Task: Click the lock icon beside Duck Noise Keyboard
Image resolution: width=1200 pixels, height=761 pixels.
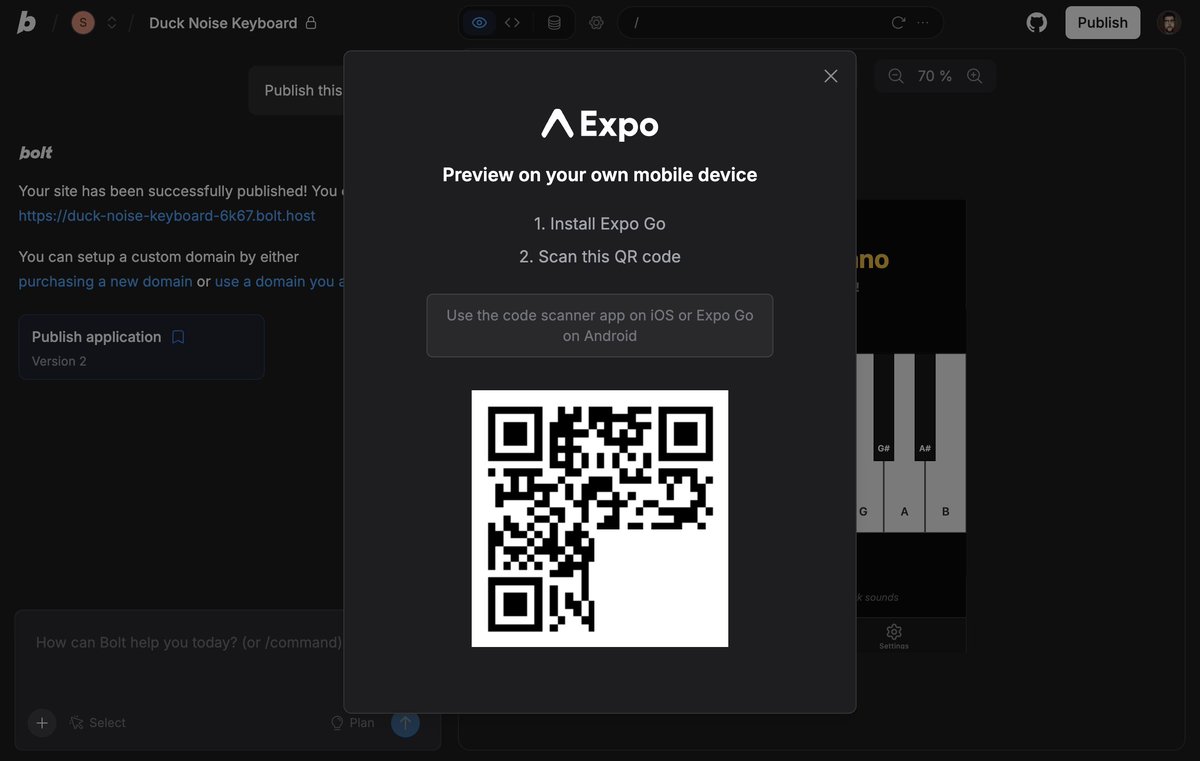Action: [x=311, y=22]
